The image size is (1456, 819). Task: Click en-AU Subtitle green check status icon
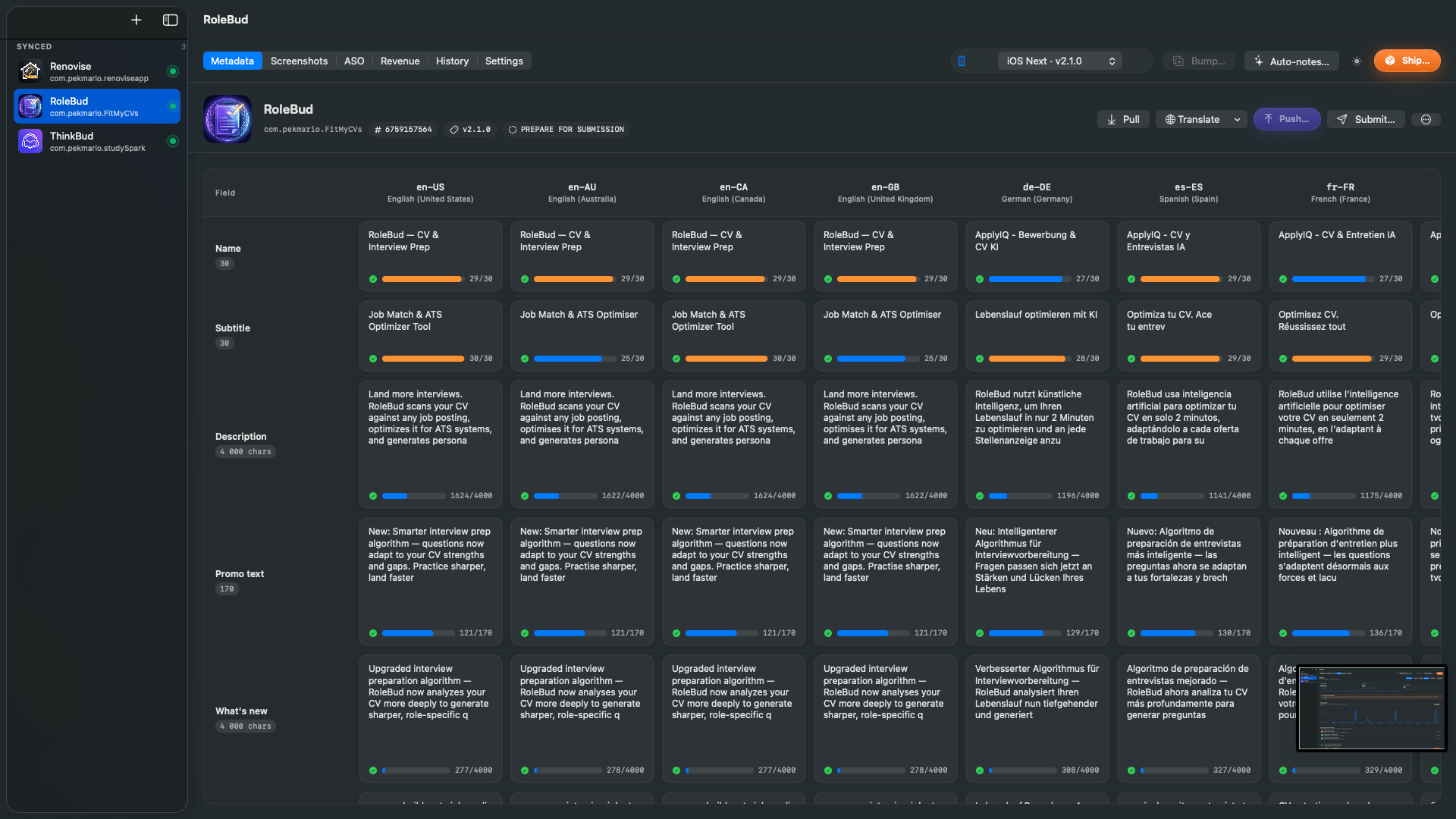(x=524, y=359)
